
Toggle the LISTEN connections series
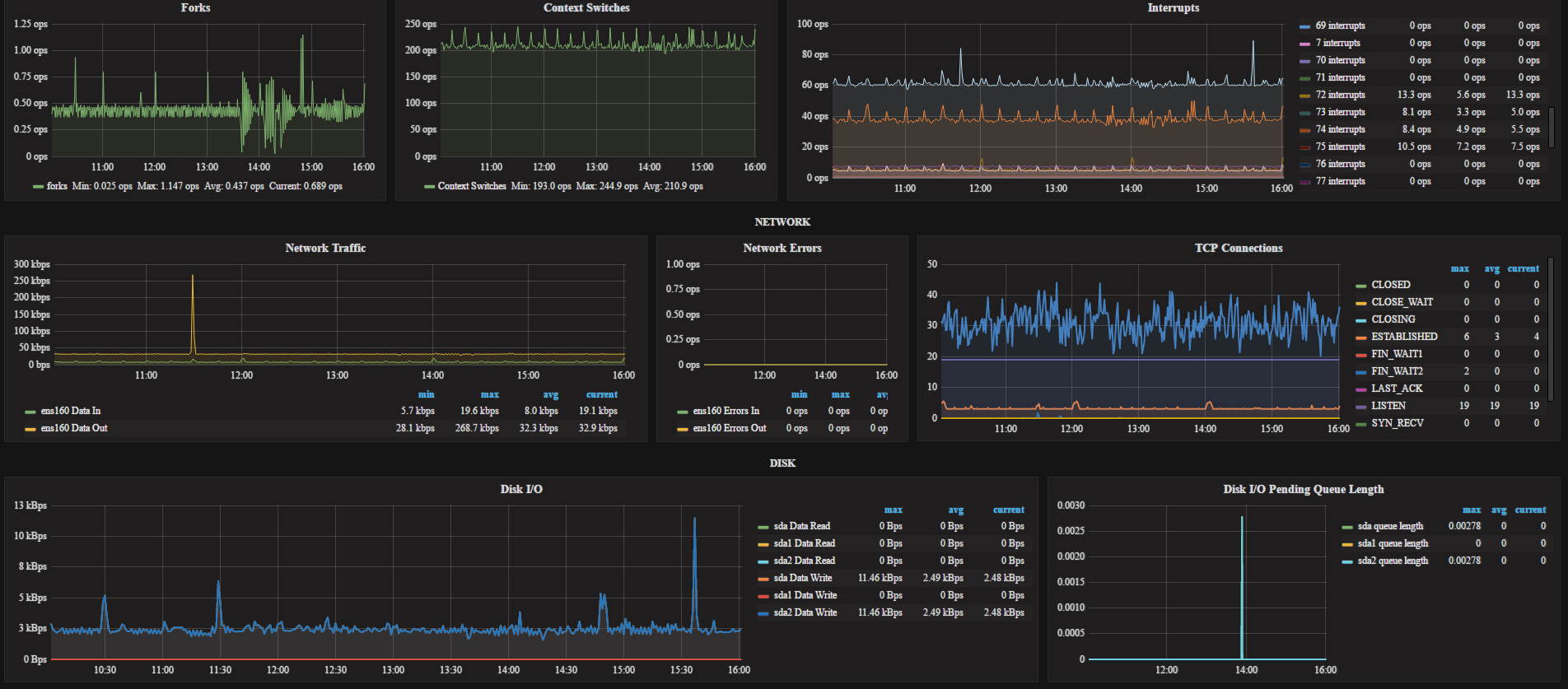click(x=1388, y=406)
